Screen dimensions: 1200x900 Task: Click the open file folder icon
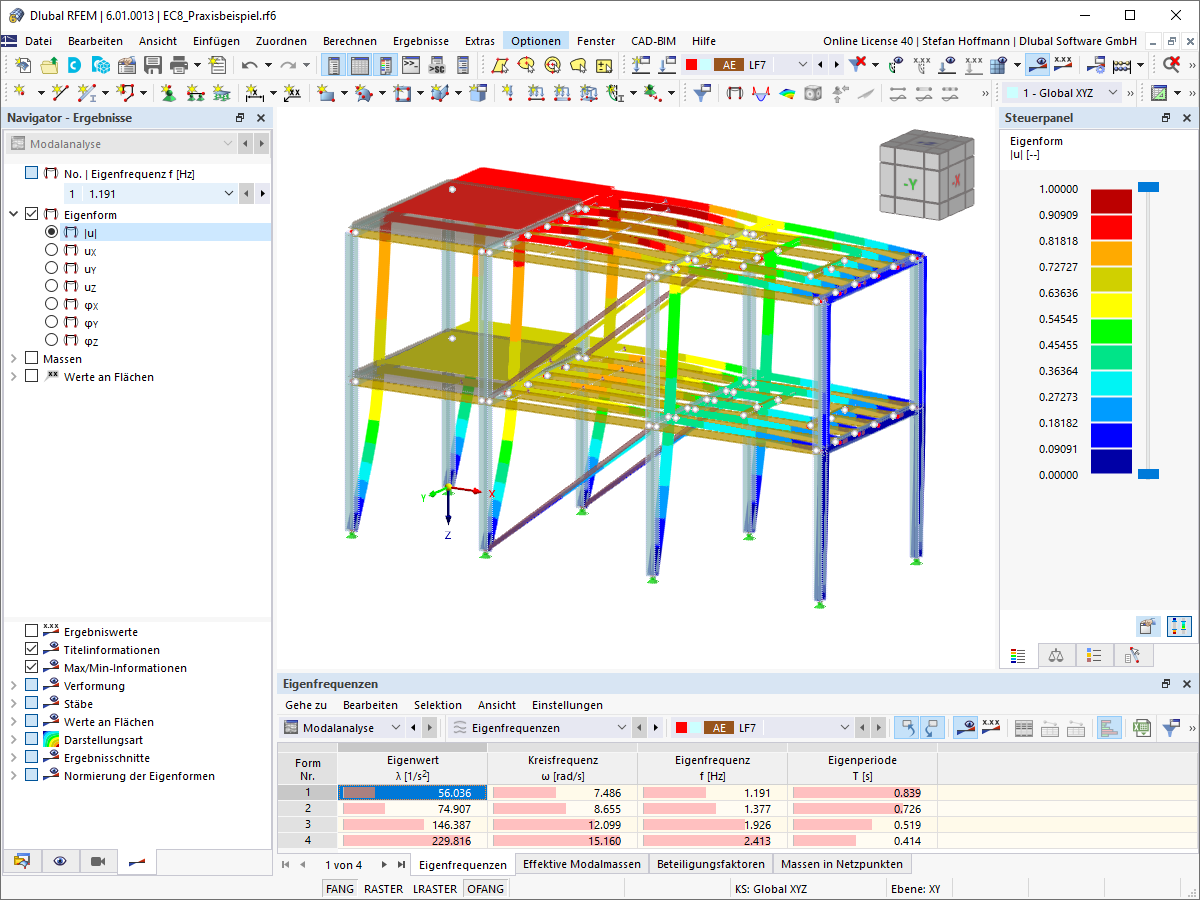pyautogui.click(x=49, y=65)
